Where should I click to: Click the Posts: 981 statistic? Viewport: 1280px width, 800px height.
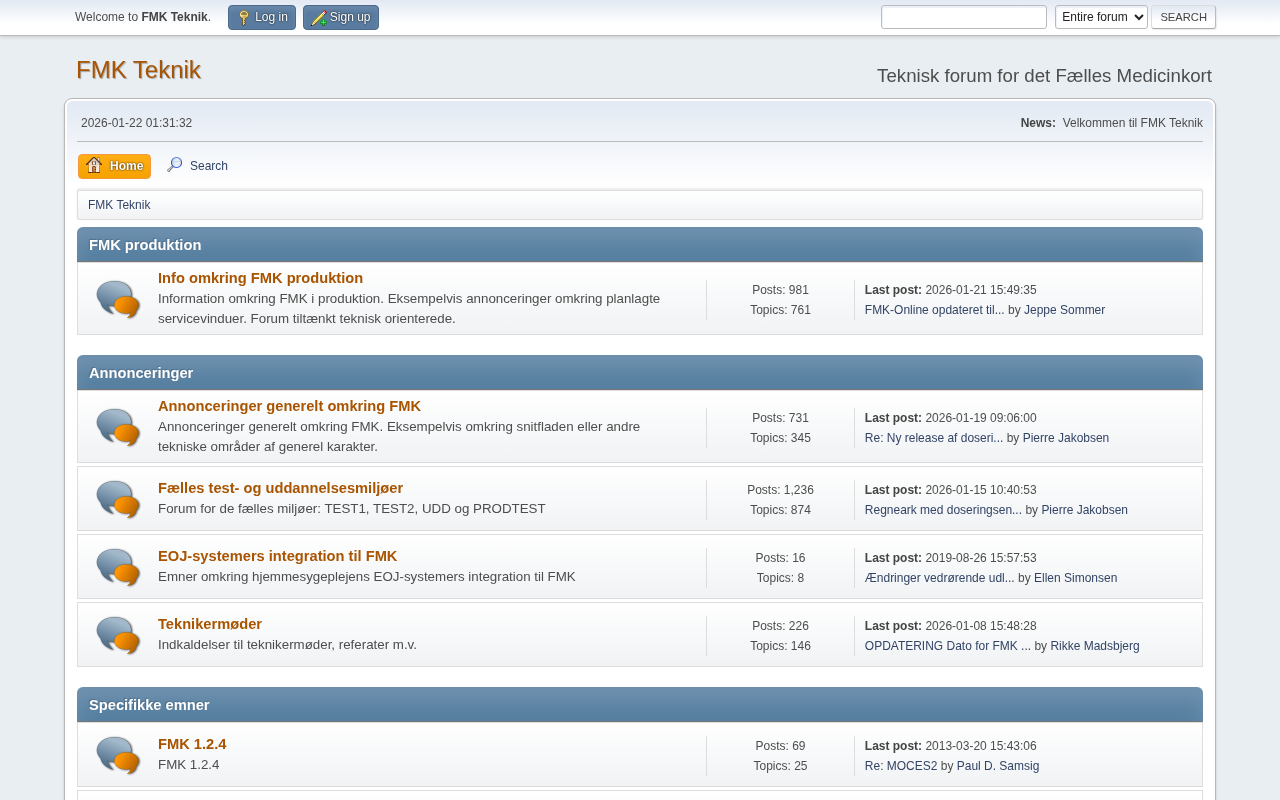pos(780,290)
